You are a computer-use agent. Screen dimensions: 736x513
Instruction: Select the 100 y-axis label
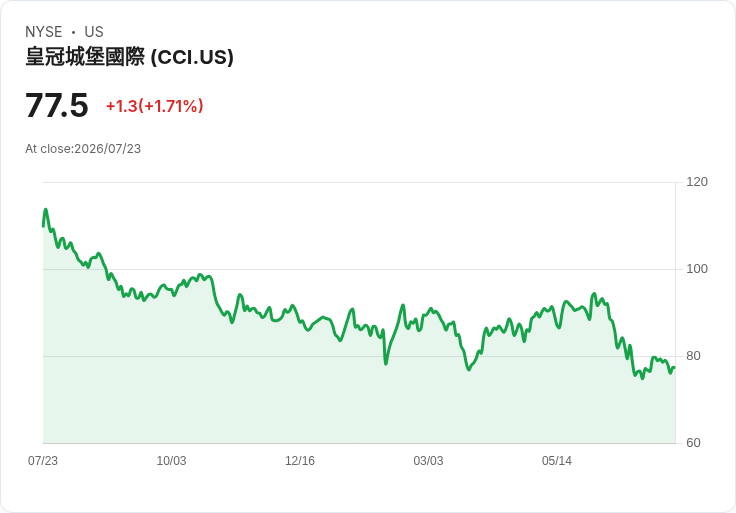697,268
